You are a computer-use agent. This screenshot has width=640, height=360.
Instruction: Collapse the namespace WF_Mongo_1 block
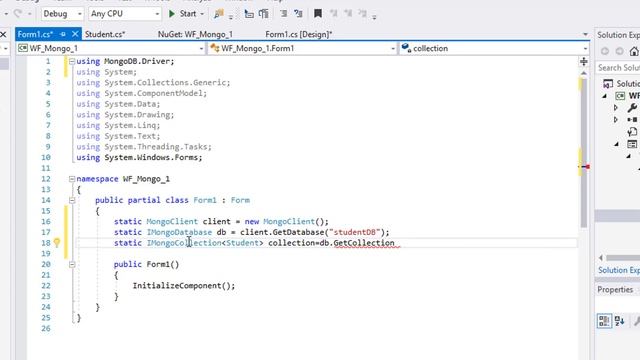click(72, 179)
